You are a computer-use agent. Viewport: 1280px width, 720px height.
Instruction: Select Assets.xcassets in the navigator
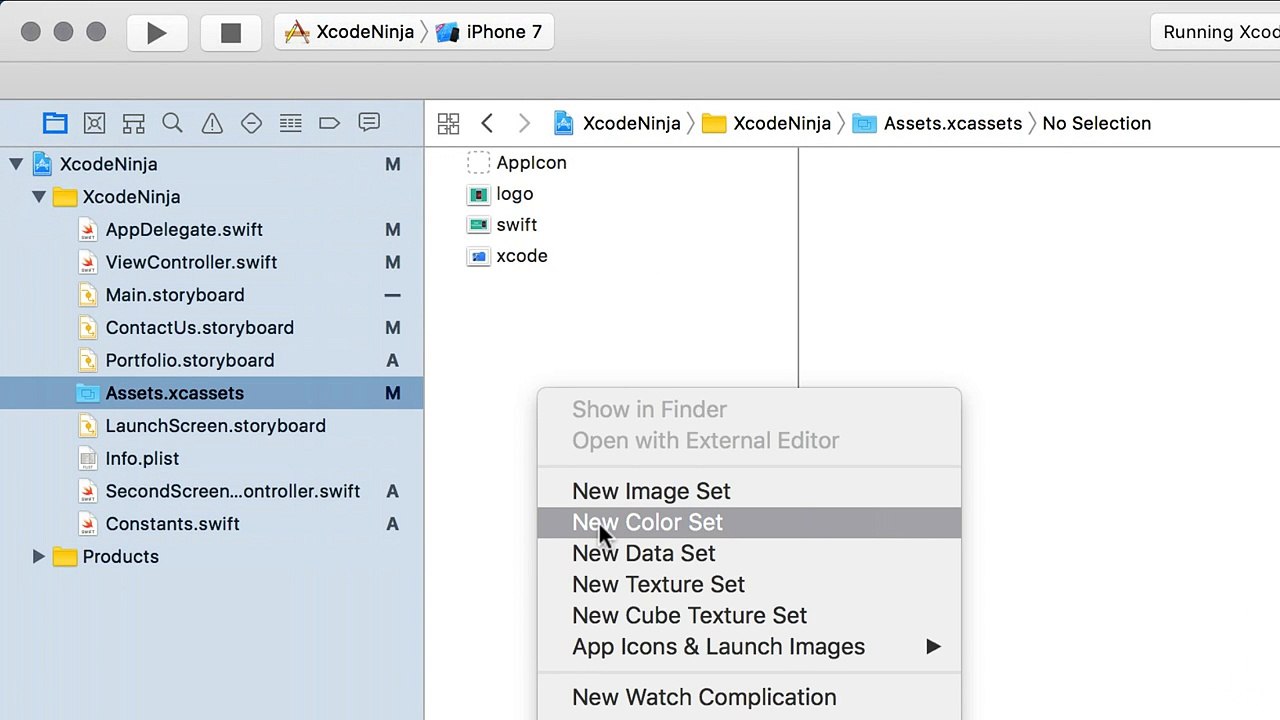tap(212, 393)
